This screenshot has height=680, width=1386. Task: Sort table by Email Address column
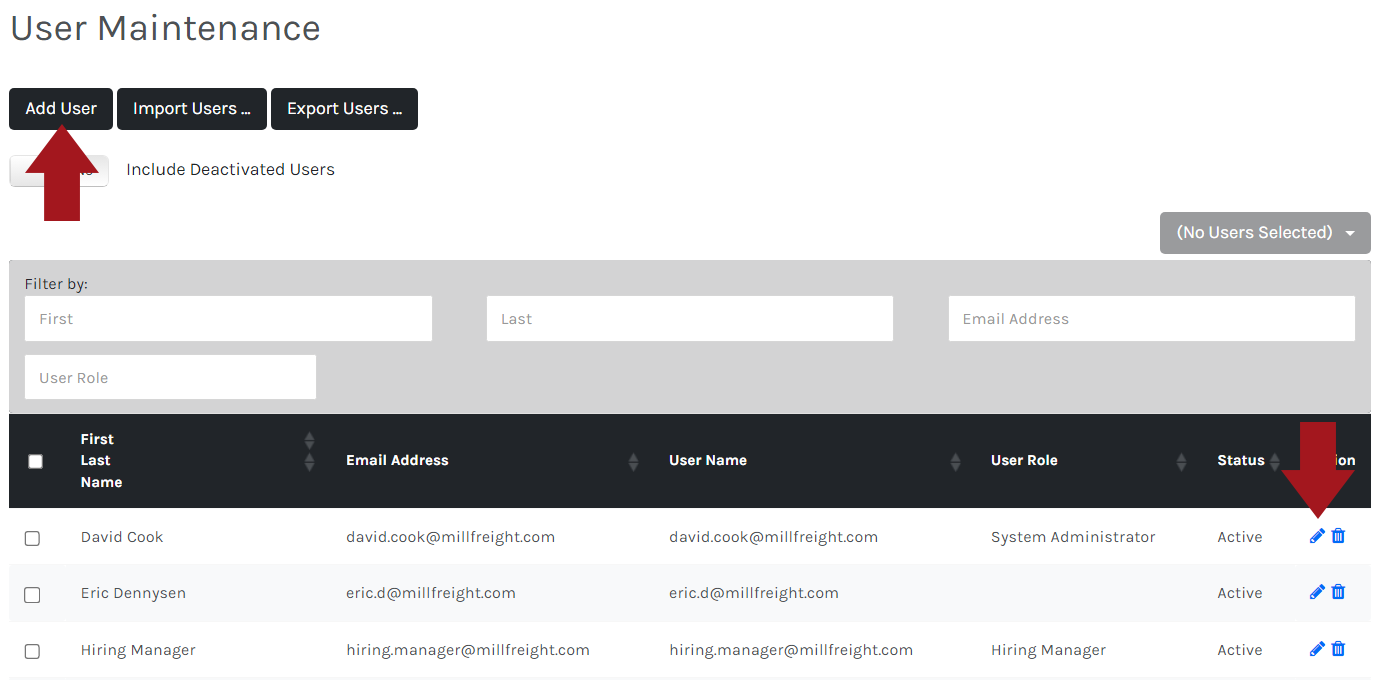pyautogui.click(x=633, y=461)
